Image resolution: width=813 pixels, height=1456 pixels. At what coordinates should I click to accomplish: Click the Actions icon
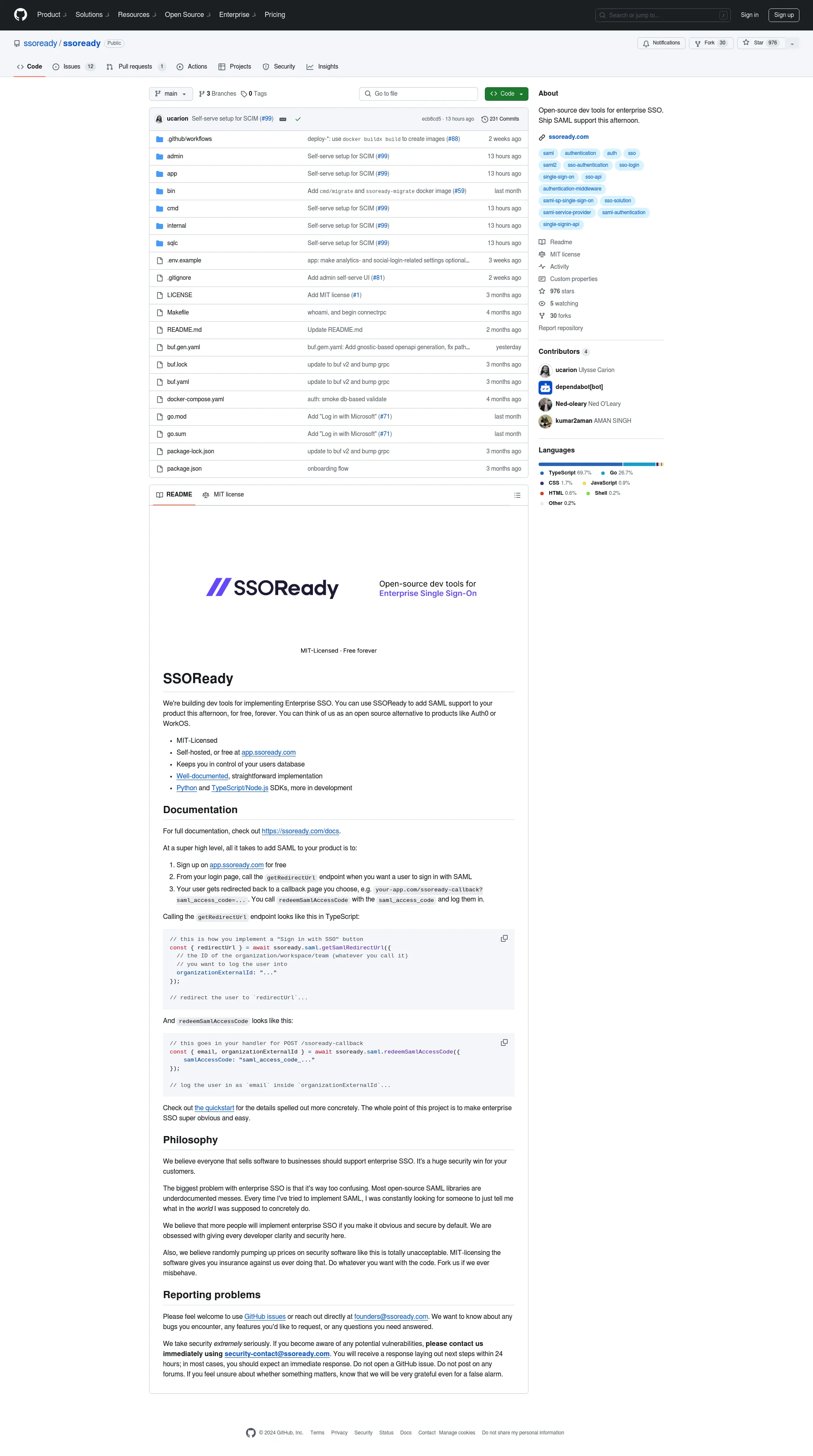point(180,67)
